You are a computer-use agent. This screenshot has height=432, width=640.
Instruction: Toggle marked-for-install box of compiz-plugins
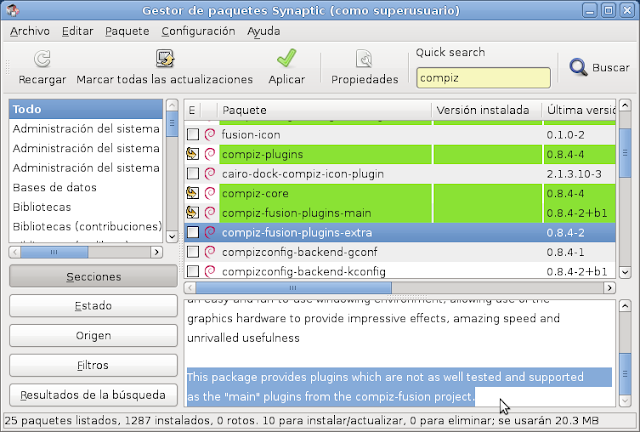(193, 154)
